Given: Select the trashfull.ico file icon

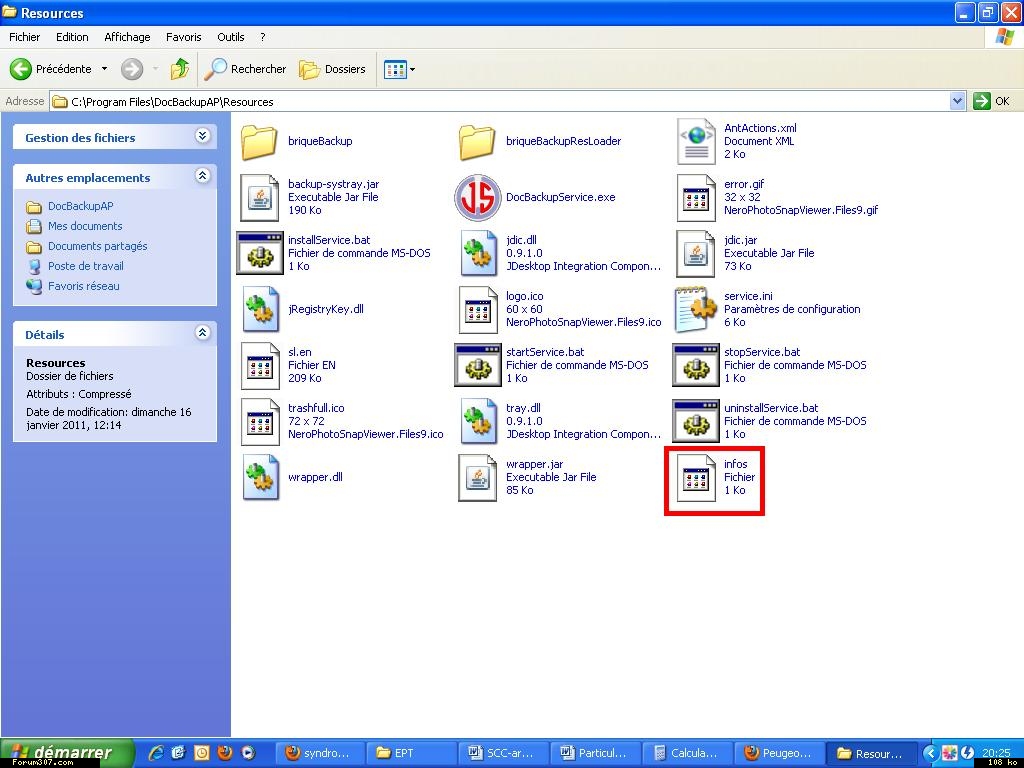Looking at the screenshot, I should click(x=259, y=421).
